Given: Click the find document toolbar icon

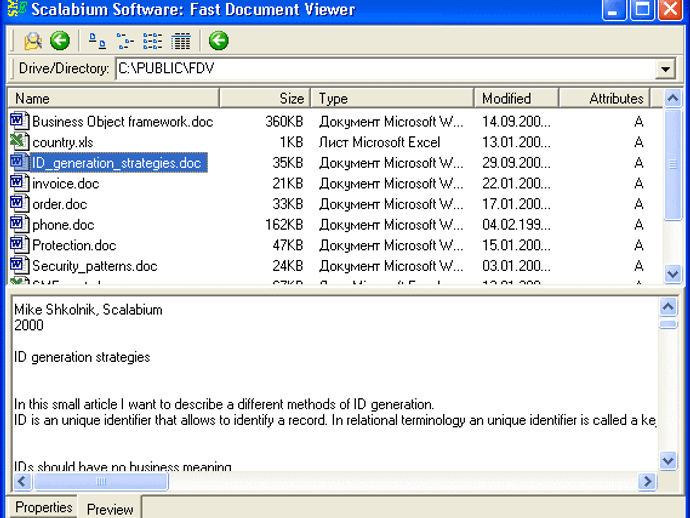Looking at the screenshot, I should tap(33, 41).
